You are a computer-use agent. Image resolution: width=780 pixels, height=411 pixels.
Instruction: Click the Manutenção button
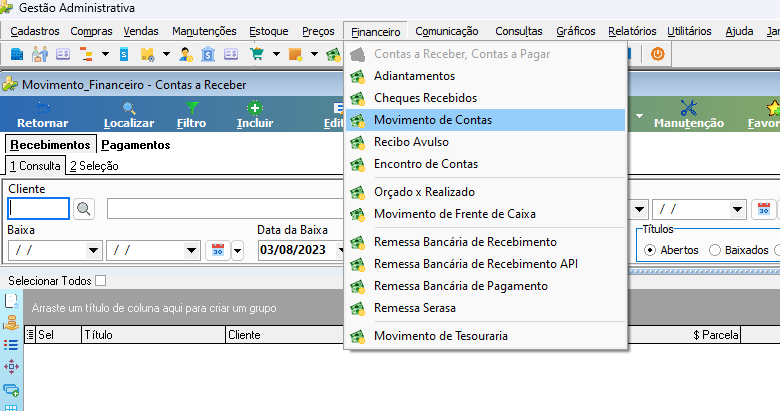[688, 115]
